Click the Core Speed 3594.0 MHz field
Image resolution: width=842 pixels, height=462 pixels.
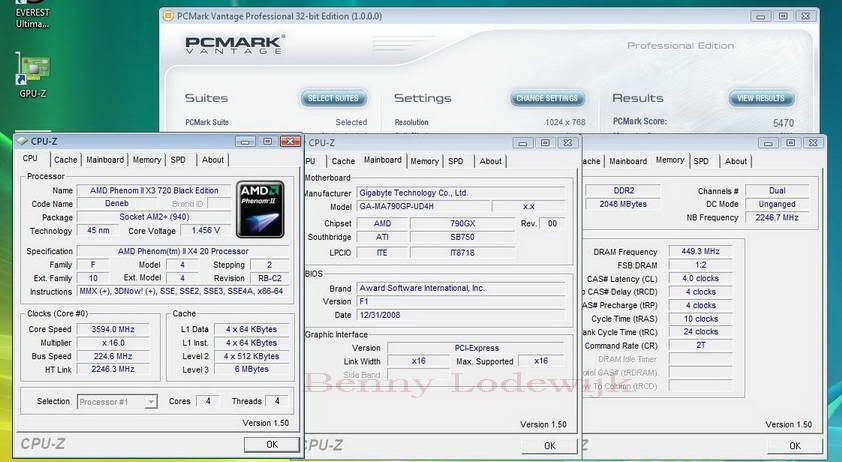coord(113,329)
